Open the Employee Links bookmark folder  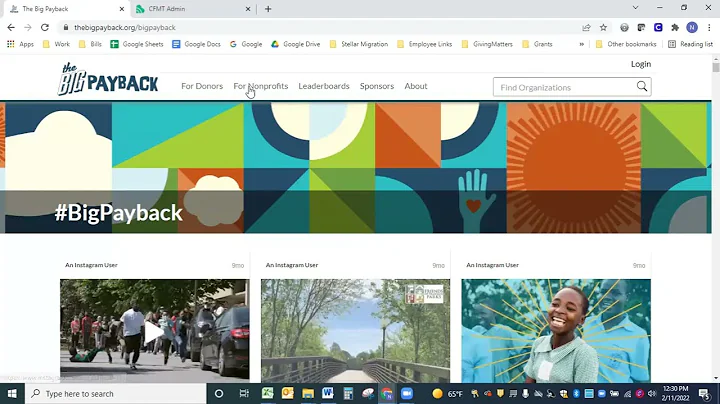tap(425, 44)
